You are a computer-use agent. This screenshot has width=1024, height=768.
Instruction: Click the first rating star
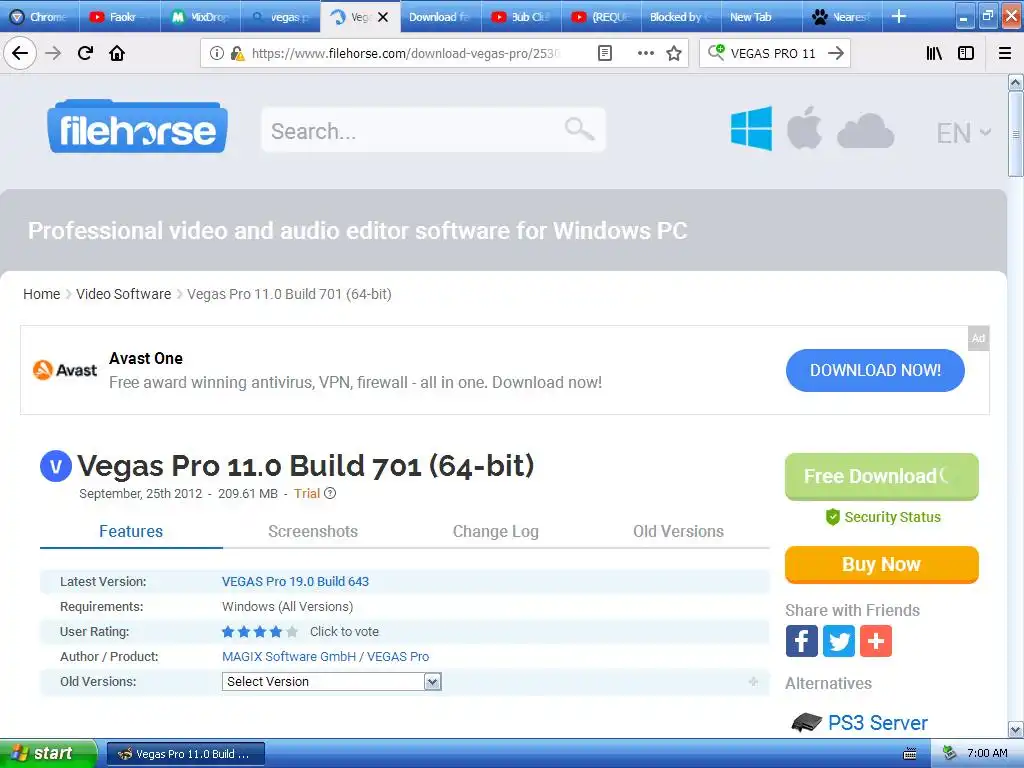coord(228,632)
